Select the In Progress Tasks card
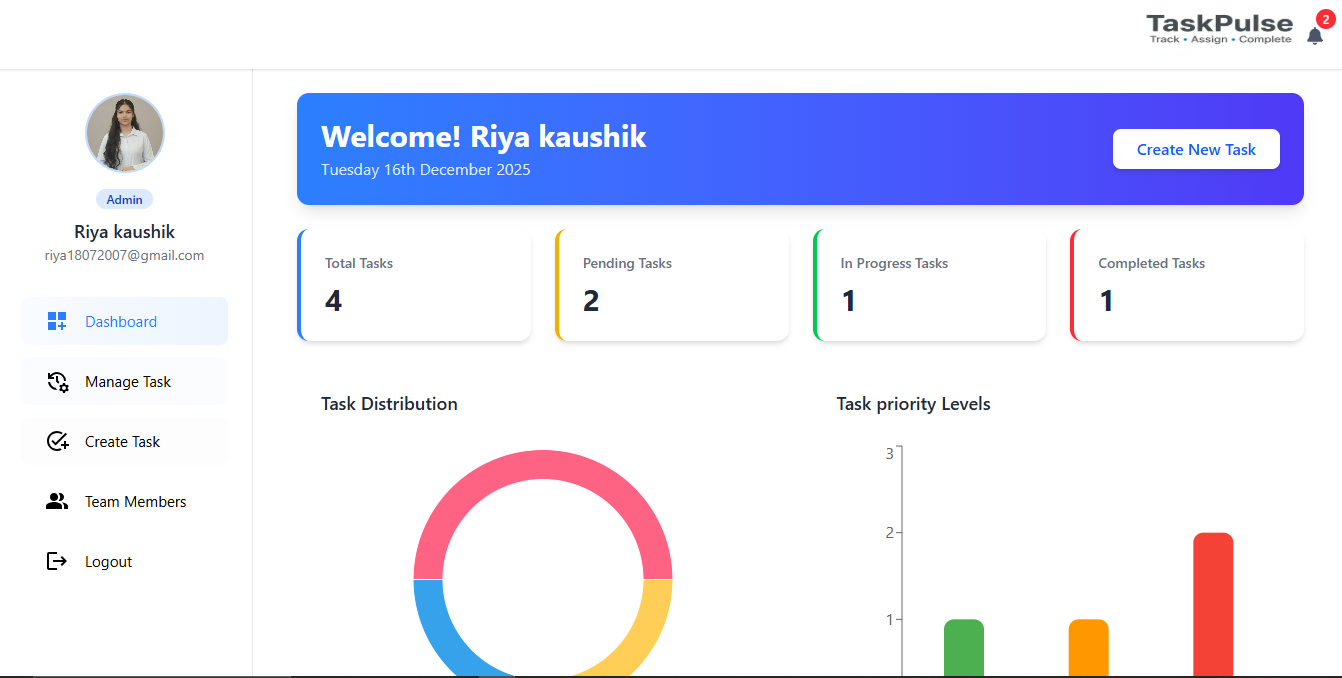Screen dimensions: 1342x678 point(930,285)
